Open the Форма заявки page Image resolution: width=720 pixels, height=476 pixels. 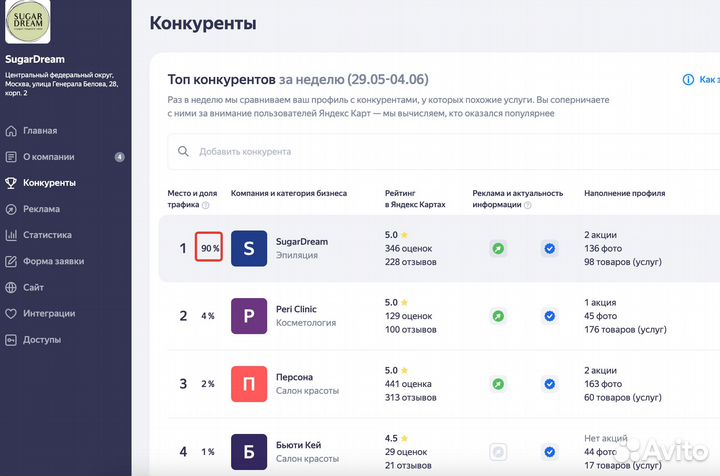click(x=53, y=261)
